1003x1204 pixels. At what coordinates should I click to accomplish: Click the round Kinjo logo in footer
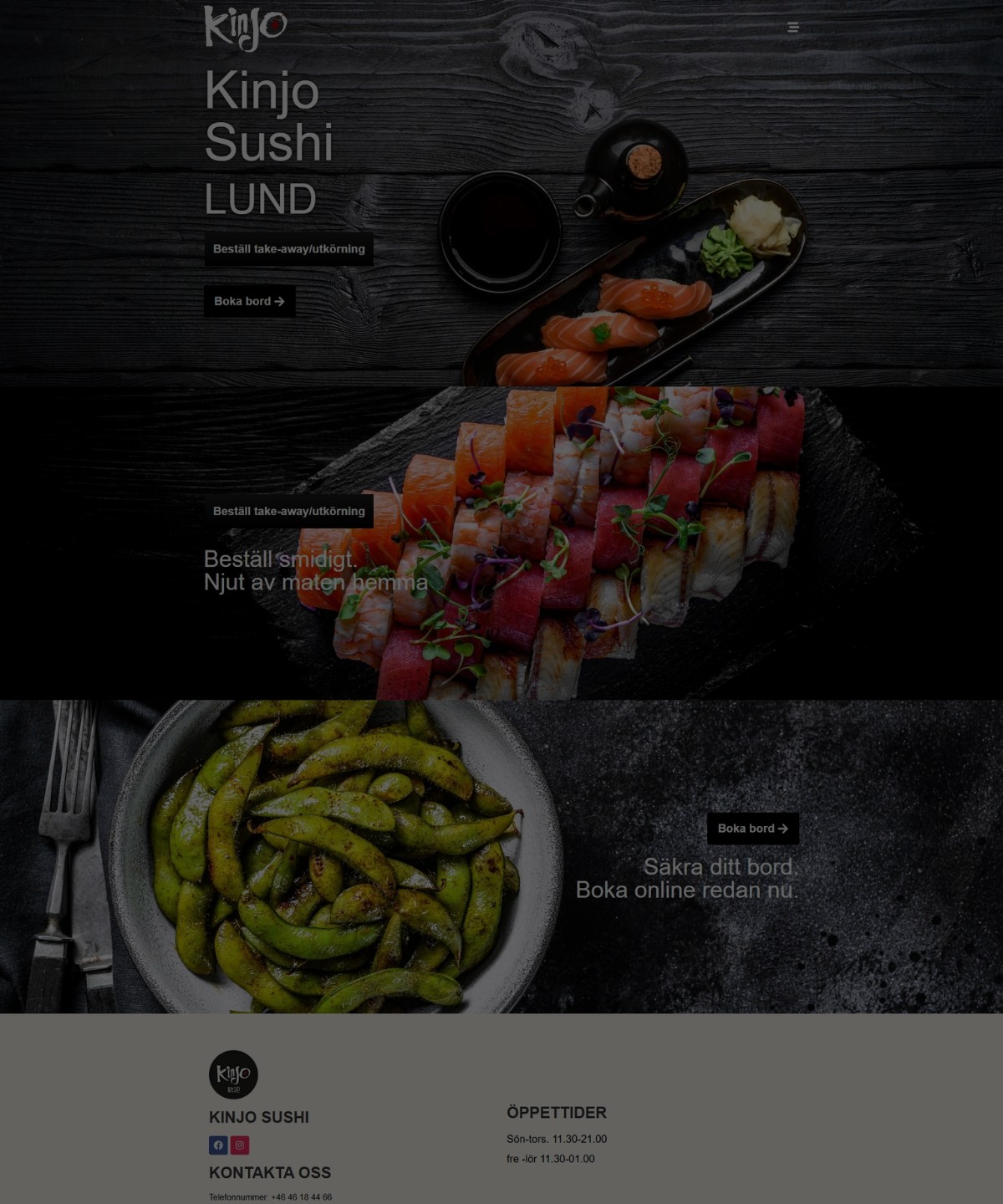(x=233, y=1074)
